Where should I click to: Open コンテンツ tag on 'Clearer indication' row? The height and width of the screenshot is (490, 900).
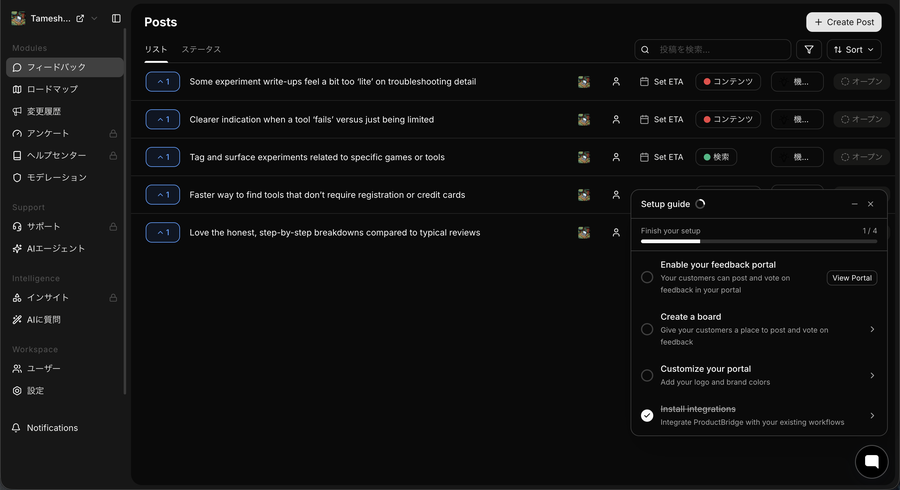(728, 119)
